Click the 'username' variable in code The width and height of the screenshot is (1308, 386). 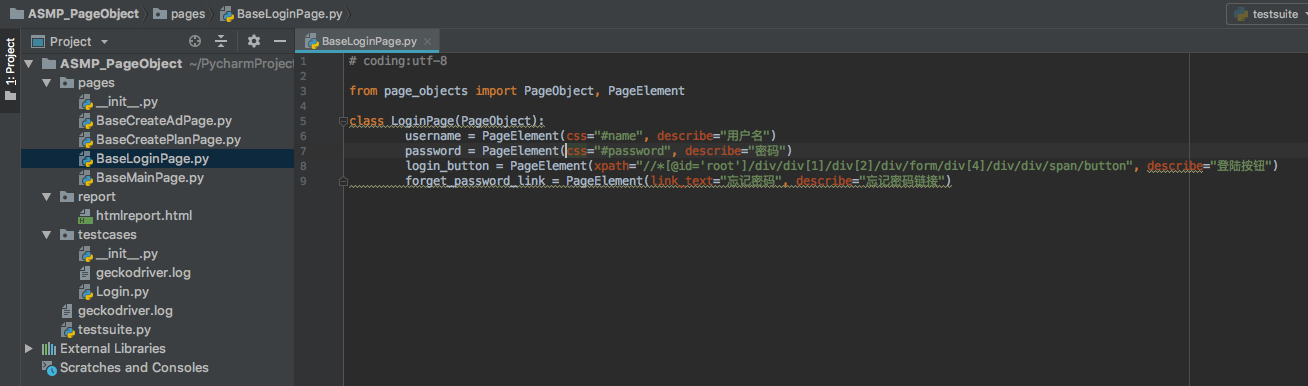click(x=433, y=136)
